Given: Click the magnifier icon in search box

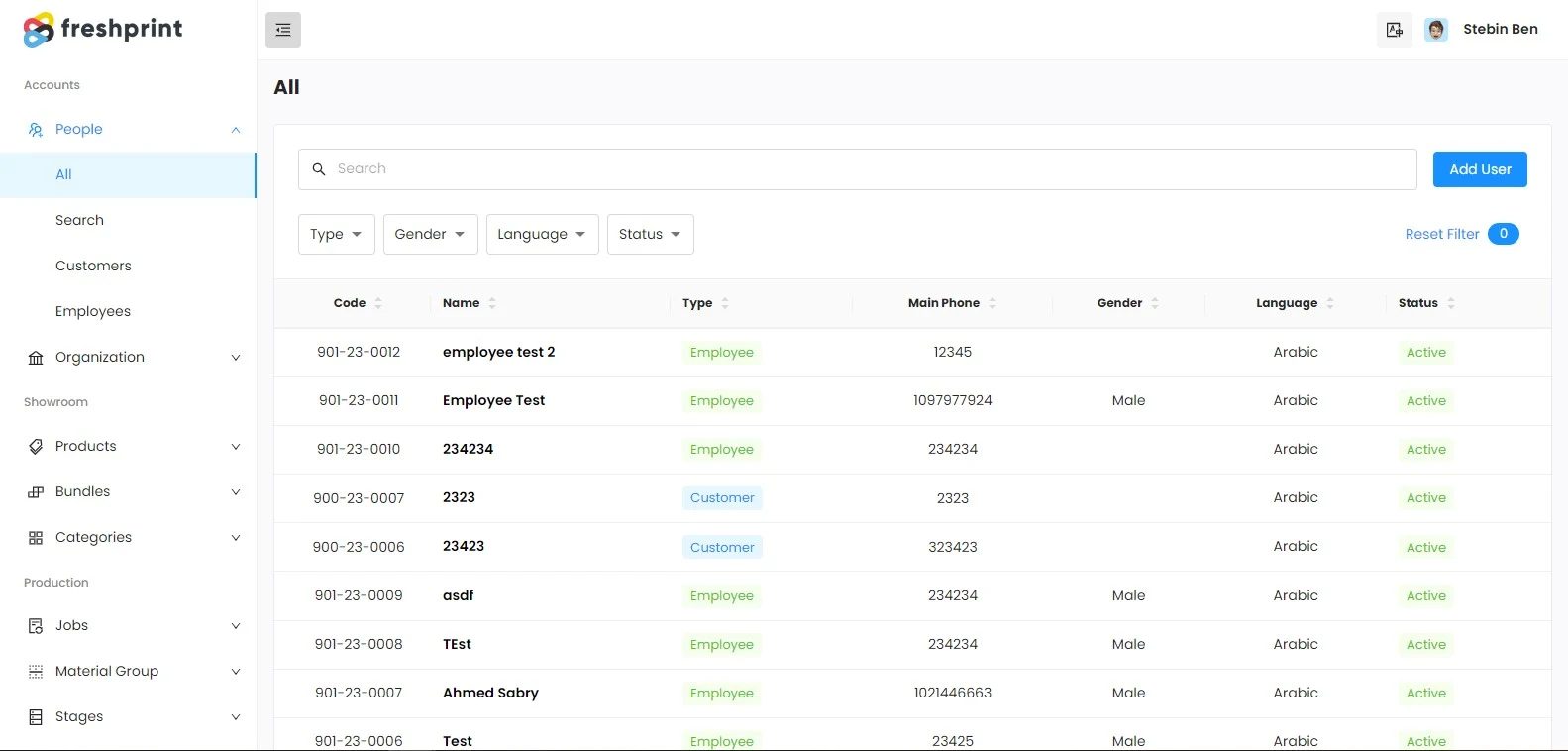Looking at the screenshot, I should (319, 169).
